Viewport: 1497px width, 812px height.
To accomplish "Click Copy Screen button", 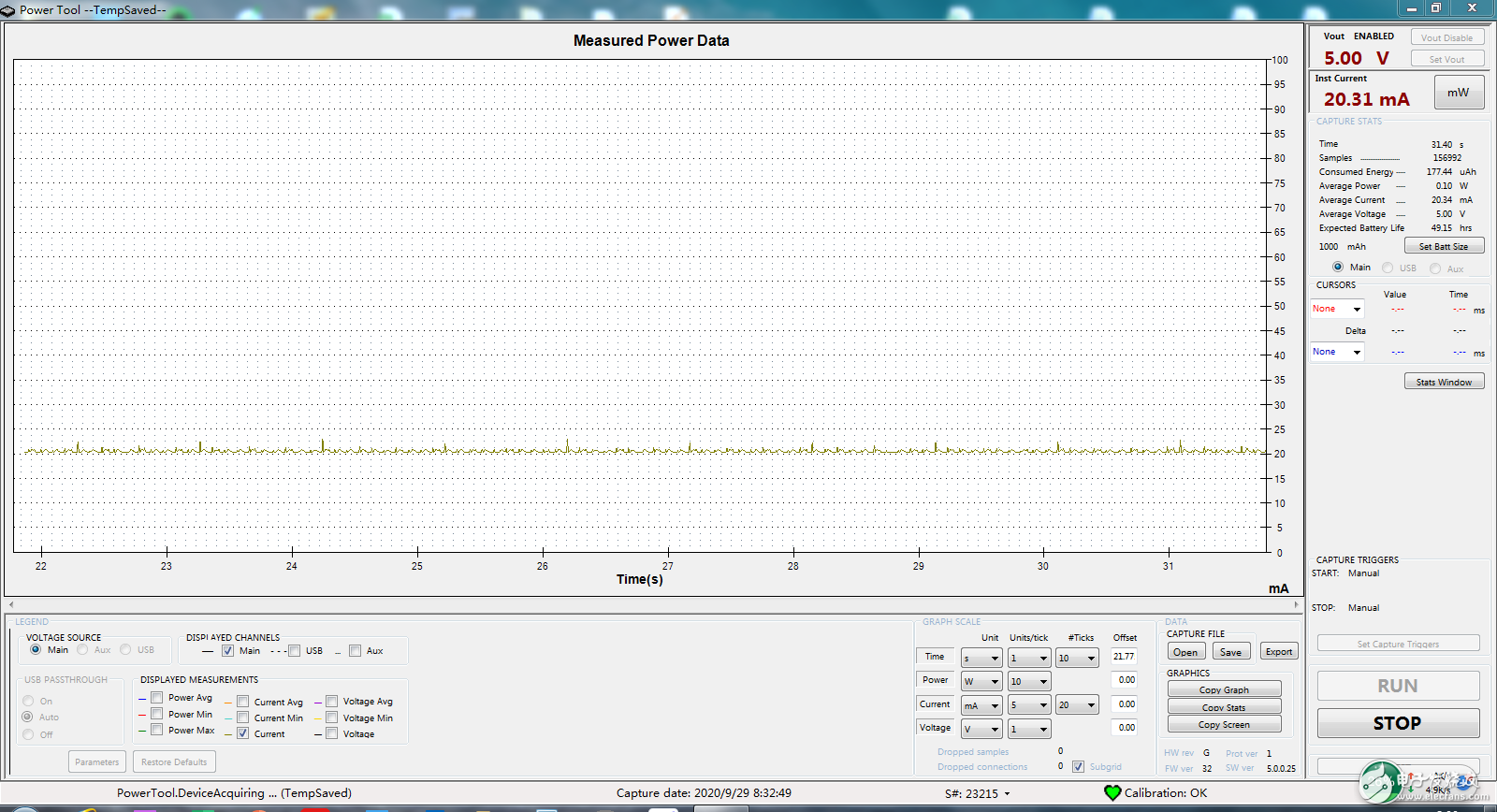I will coord(1224,725).
